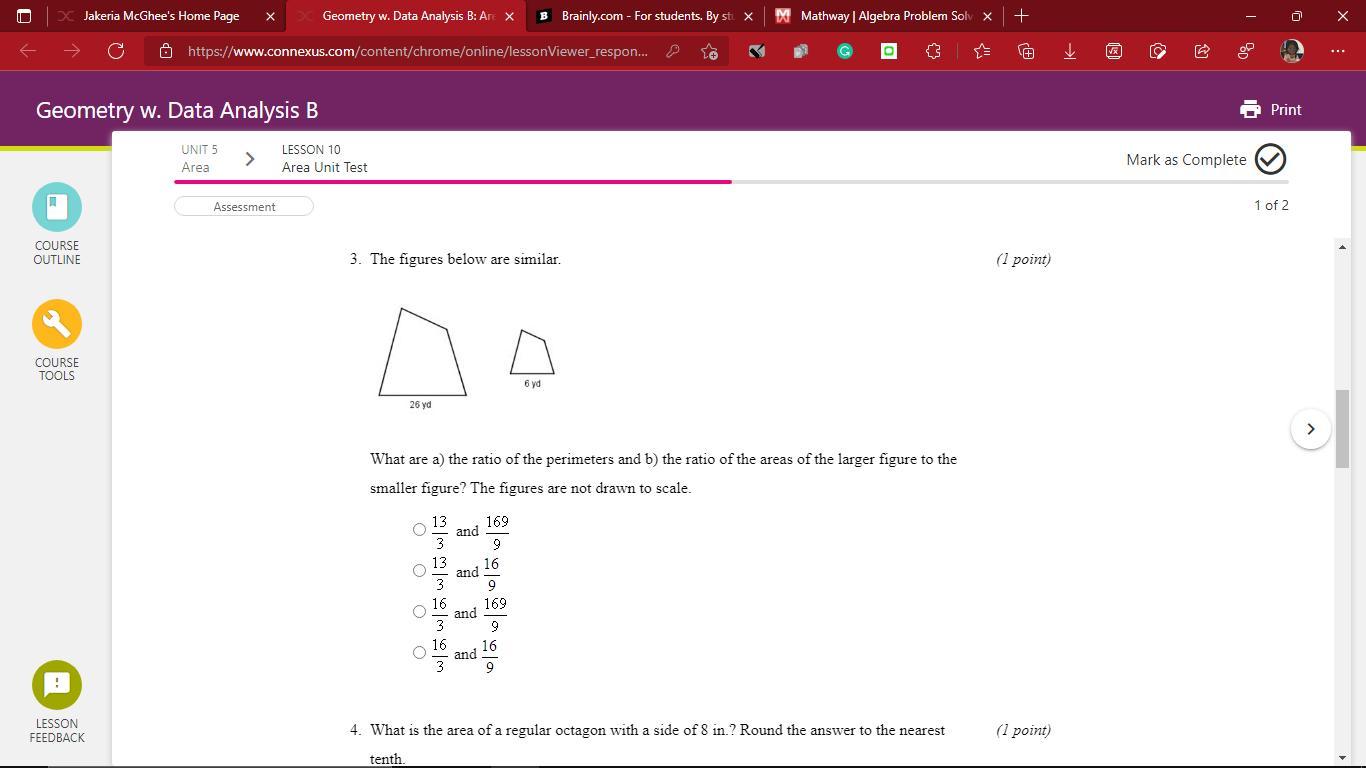The height and width of the screenshot is (768, 1366).
Task: Click the '1 of 2' page indicator
Action: [x=1271, y=205]
